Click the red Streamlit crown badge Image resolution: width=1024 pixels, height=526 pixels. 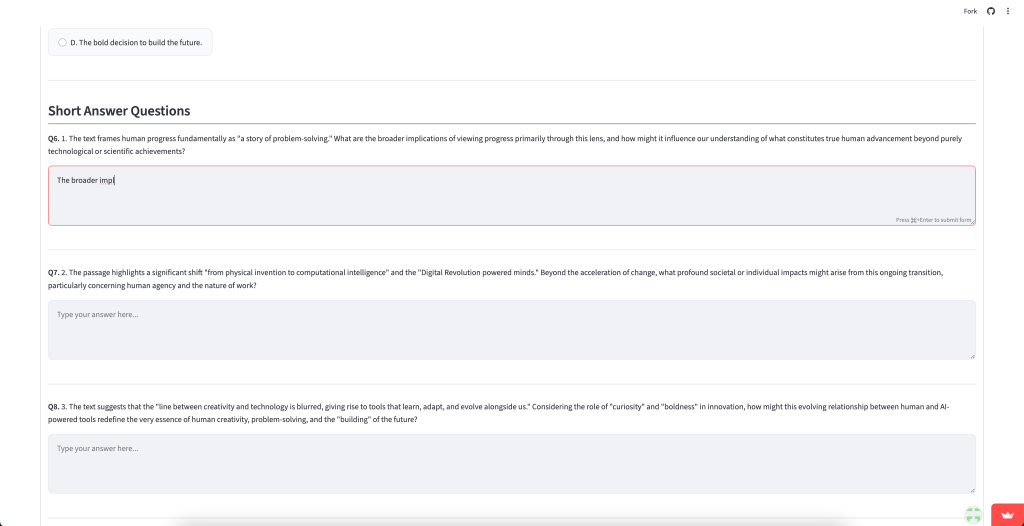coord(1005,514)
